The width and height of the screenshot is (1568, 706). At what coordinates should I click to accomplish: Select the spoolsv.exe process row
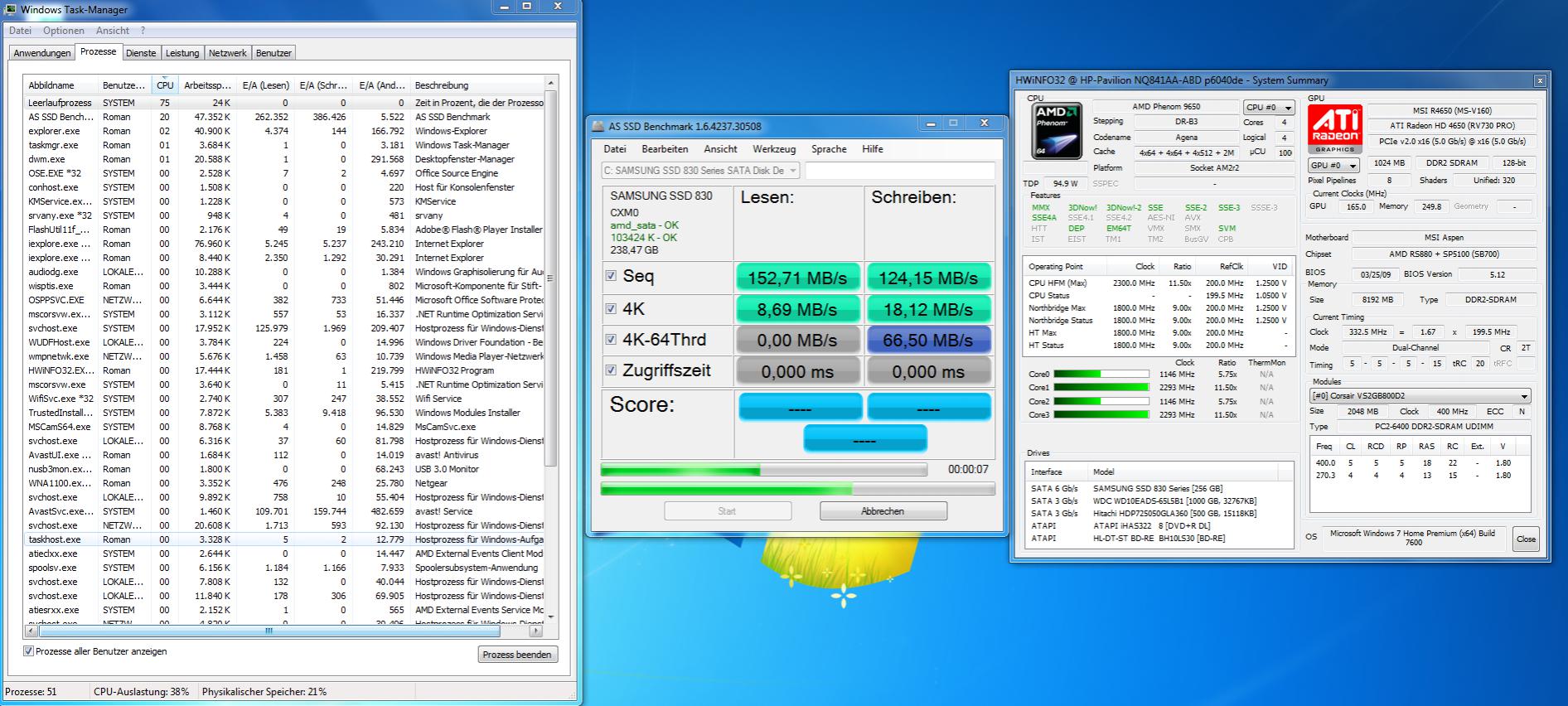[x=284, y=568]
